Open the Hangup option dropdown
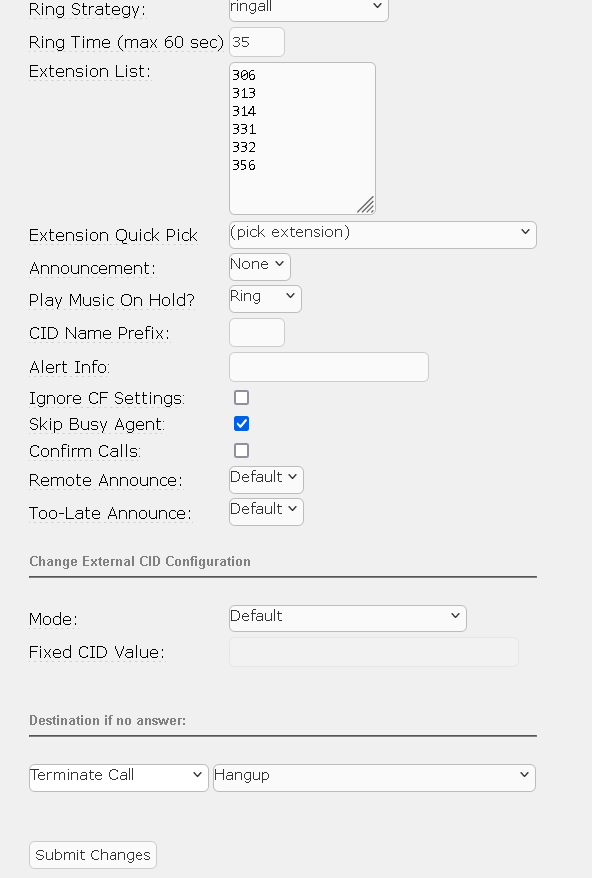This screenshot has width=592, height=878. tap(375, 778)
